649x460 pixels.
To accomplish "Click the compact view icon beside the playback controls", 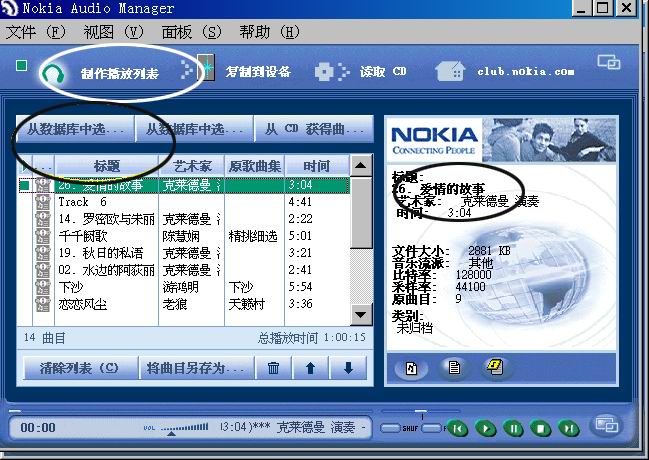I will coord(606,425).
